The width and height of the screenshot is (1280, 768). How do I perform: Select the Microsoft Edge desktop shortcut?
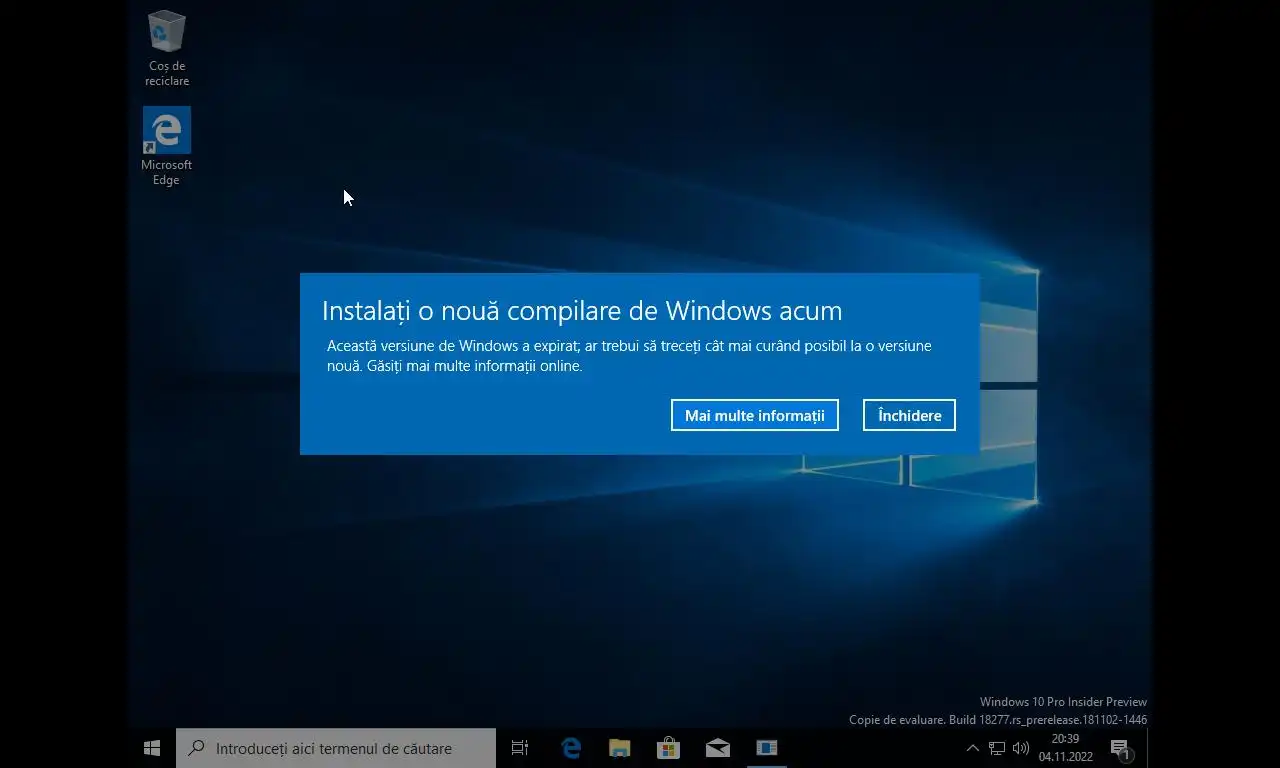click(x=167, y=147)
